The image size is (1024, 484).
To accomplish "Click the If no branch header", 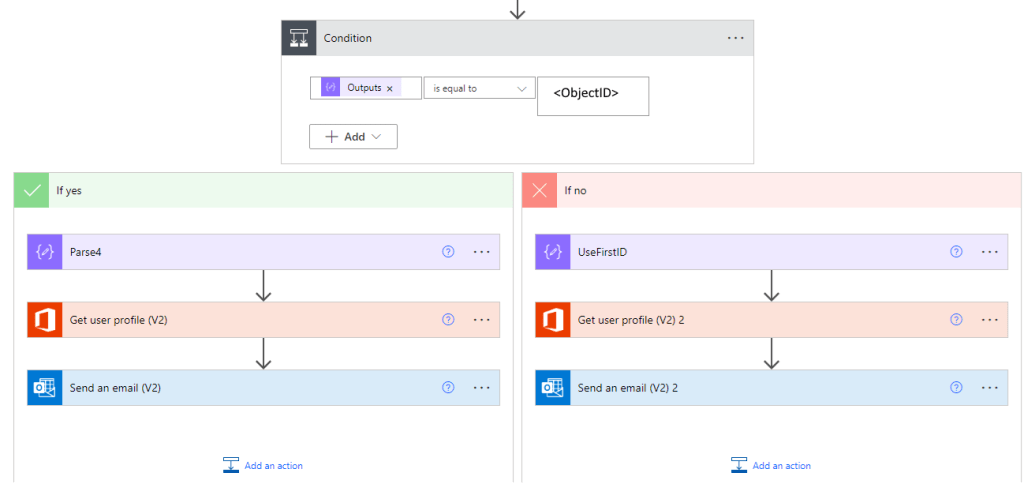I will coord(772,190).
